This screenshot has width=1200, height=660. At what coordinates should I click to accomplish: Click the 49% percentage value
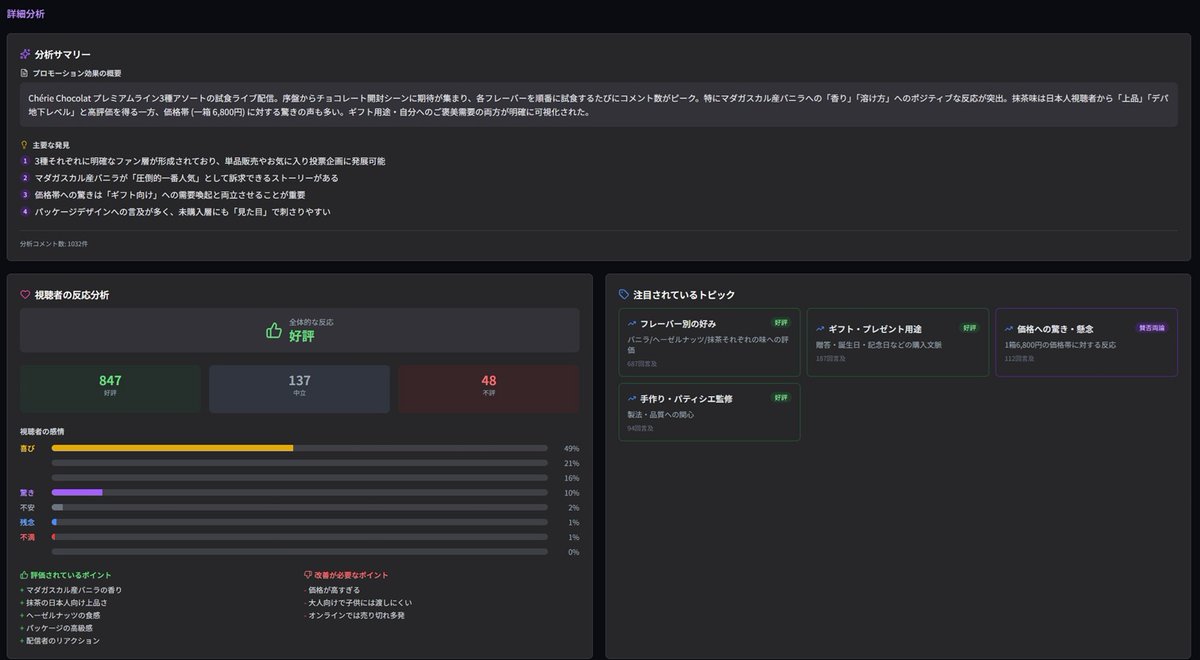click(572, 448)
